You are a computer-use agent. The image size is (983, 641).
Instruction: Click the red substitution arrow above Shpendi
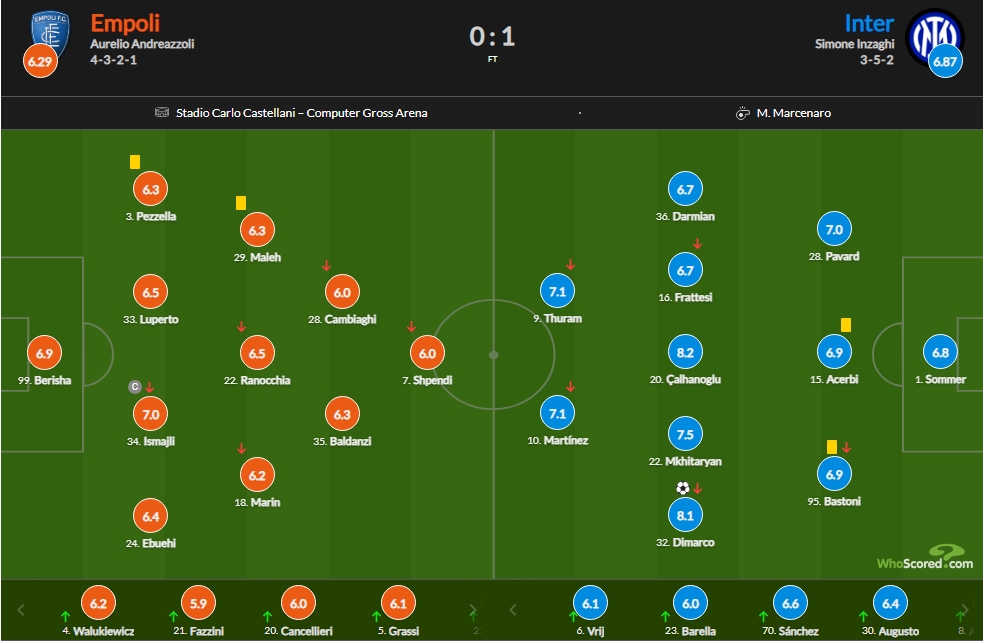pyautogui.click(x=411, y=327)
